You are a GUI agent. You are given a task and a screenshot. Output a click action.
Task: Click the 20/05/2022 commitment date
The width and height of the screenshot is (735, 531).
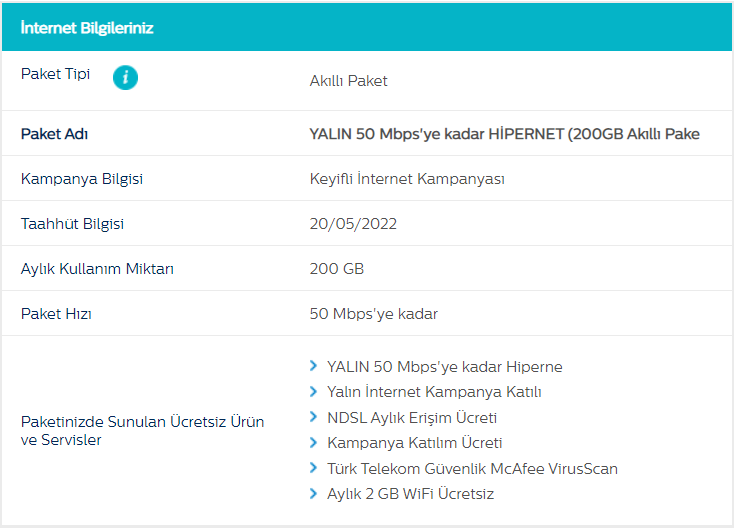tap(353, 224)
